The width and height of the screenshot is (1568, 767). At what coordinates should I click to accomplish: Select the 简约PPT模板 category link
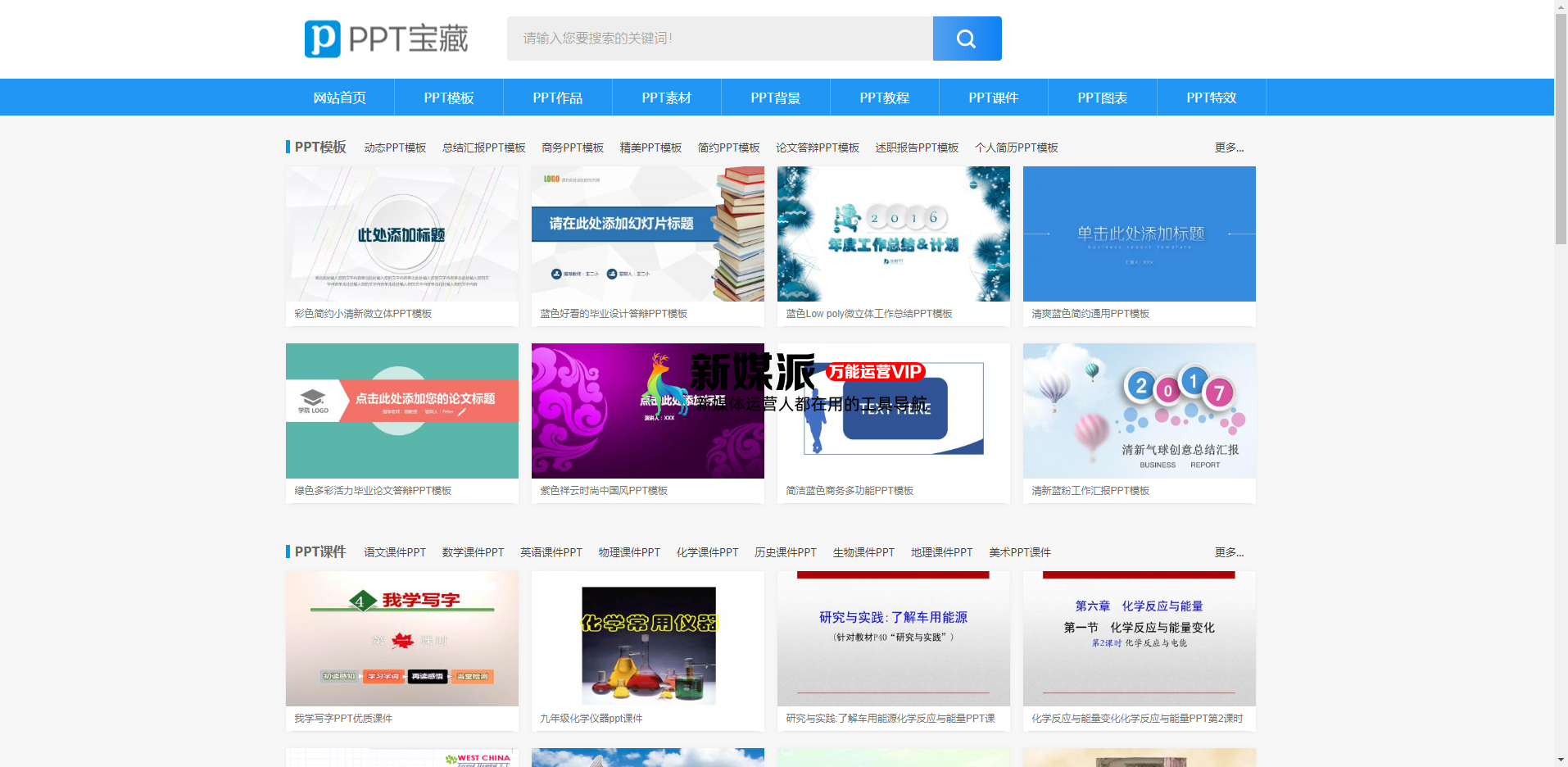coord(729,147)
